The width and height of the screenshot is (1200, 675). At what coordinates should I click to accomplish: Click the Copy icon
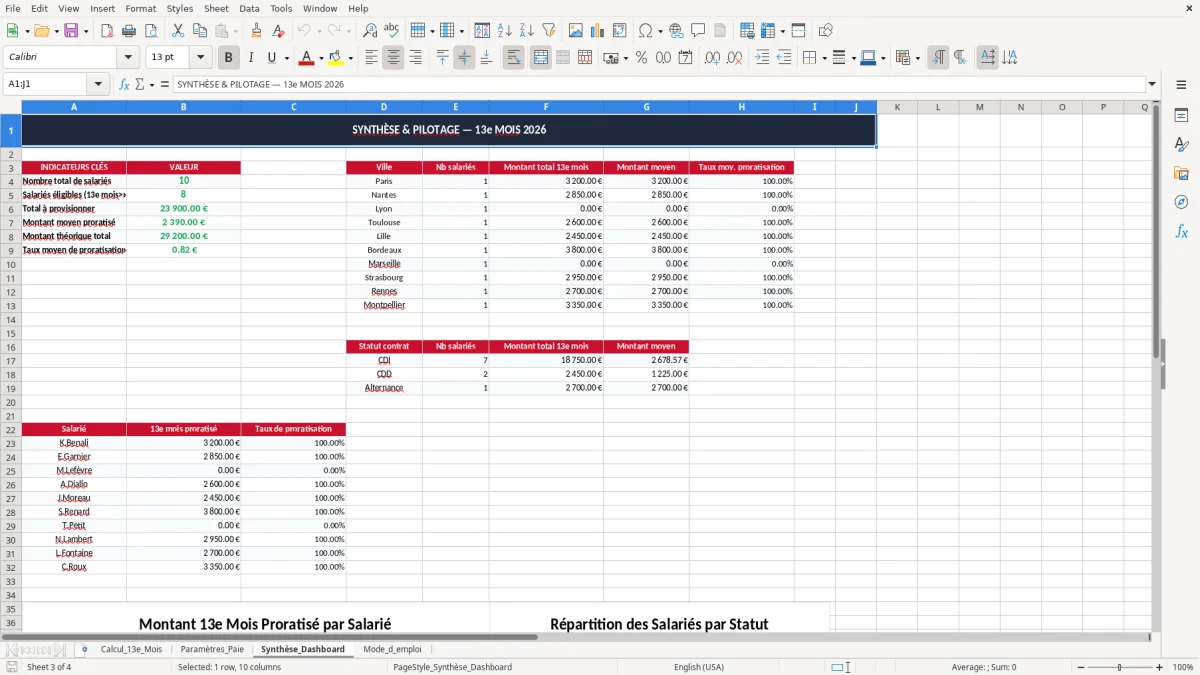point(200,31)
